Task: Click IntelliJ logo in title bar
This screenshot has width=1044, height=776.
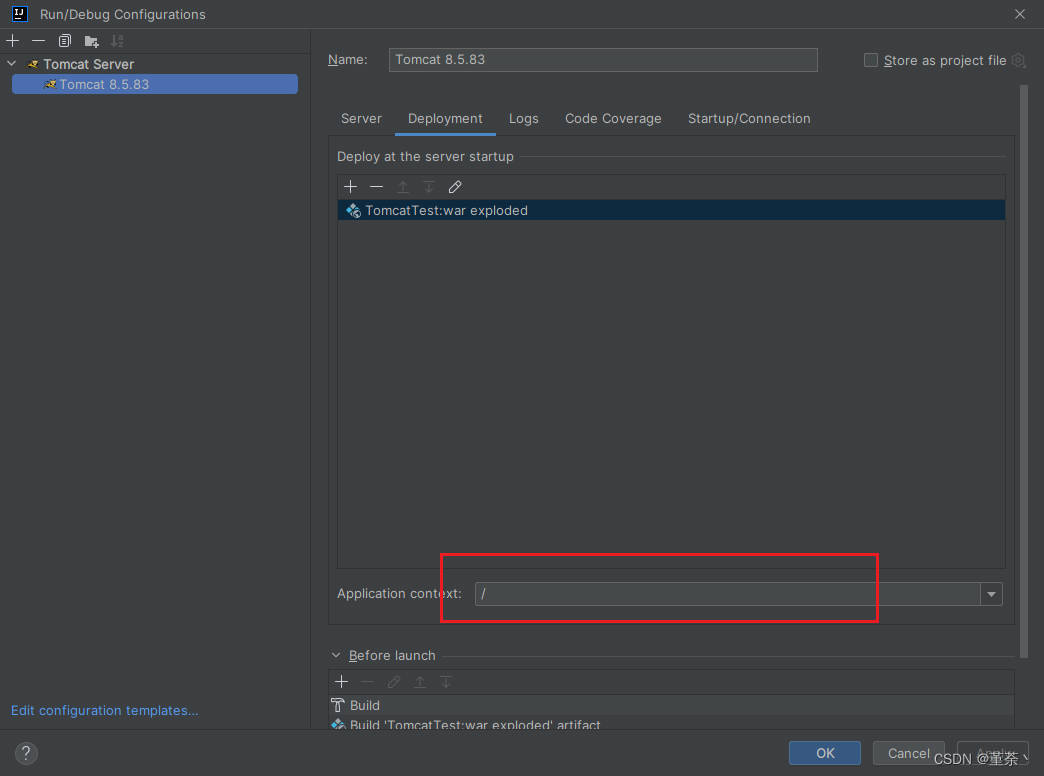Action: 19,13
